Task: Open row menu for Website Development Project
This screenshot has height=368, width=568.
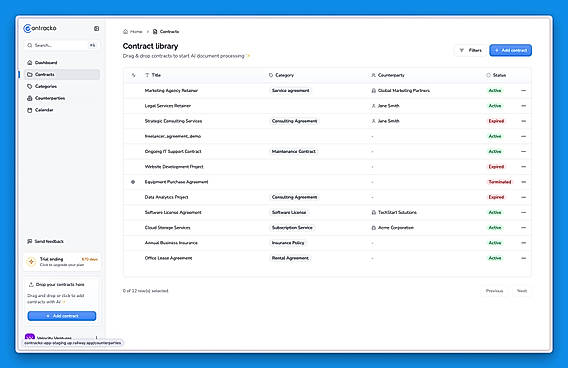Action: (x=523, y=167)
